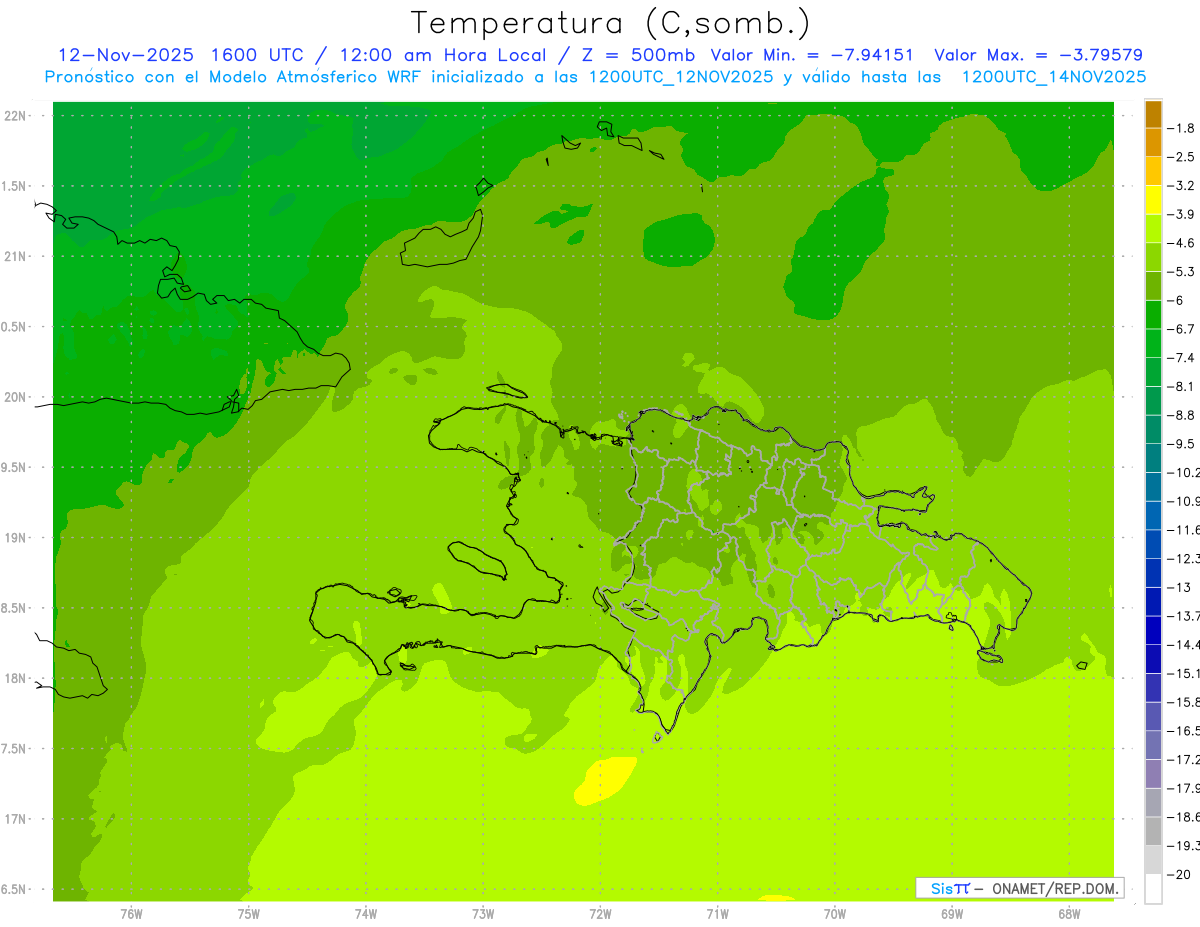
Task: Select the lime swatch between -3.9 and -4.6
Action: pos(1153,228)
